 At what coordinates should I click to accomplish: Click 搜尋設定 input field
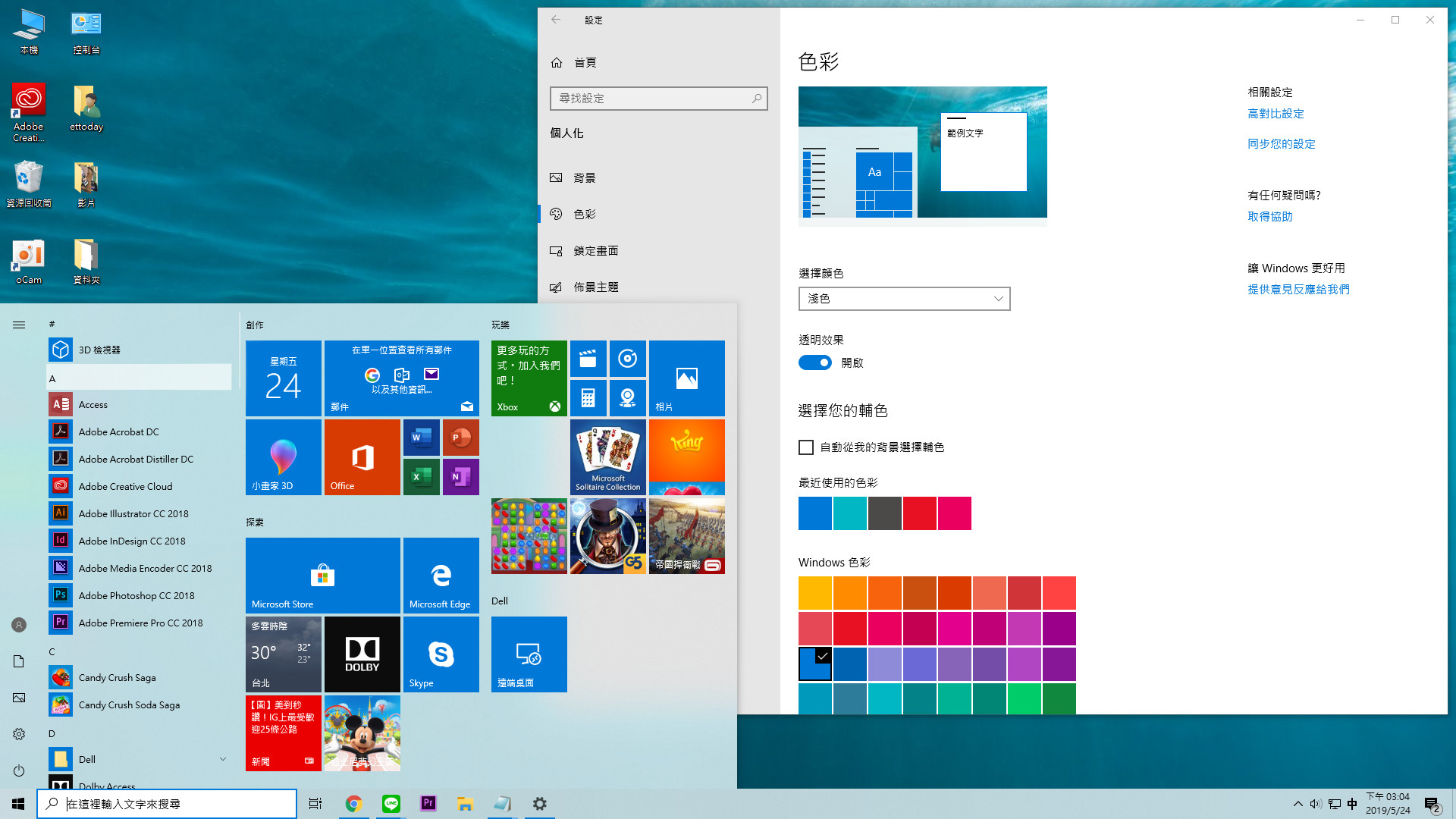[658, 98]
